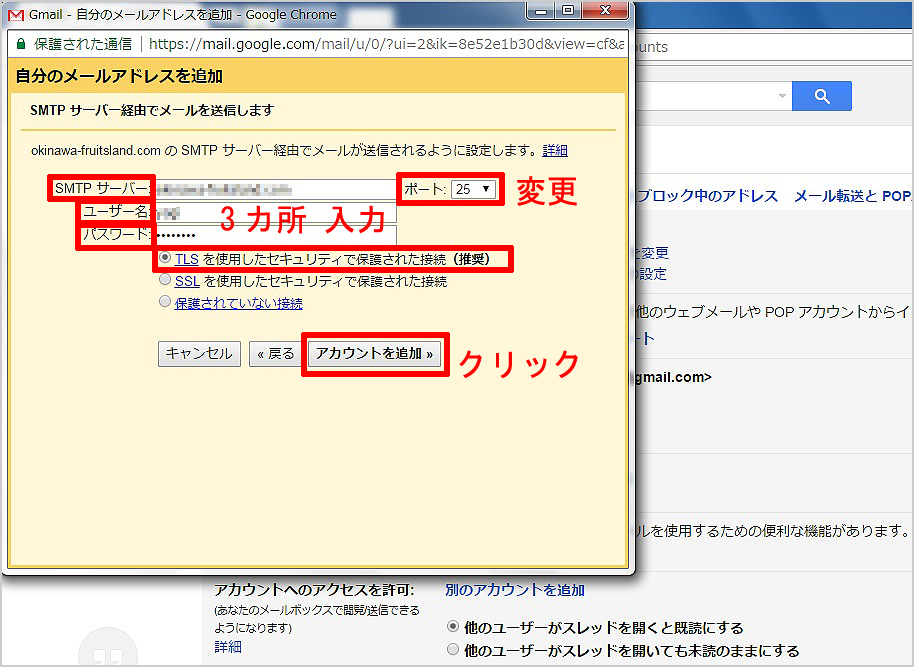
Task: Expand the search options dropdown arrow
Action: pos(781,96)
